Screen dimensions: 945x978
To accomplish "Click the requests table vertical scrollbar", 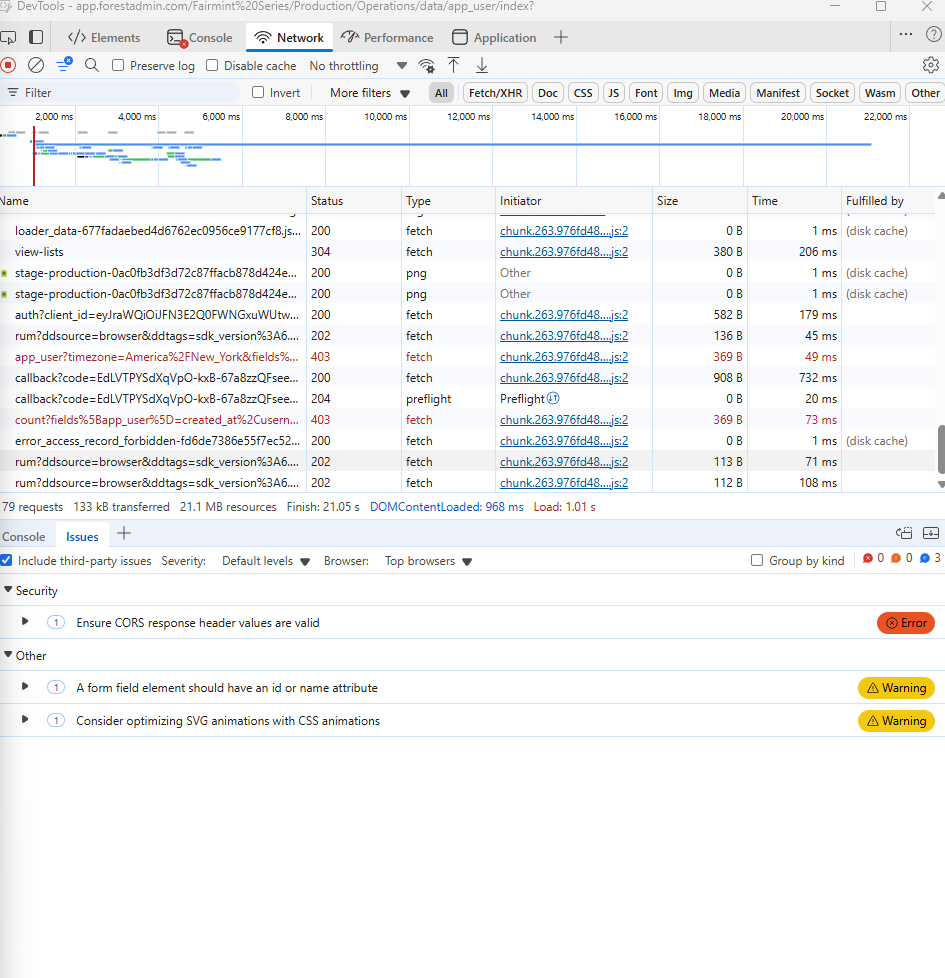I will 941,449.
